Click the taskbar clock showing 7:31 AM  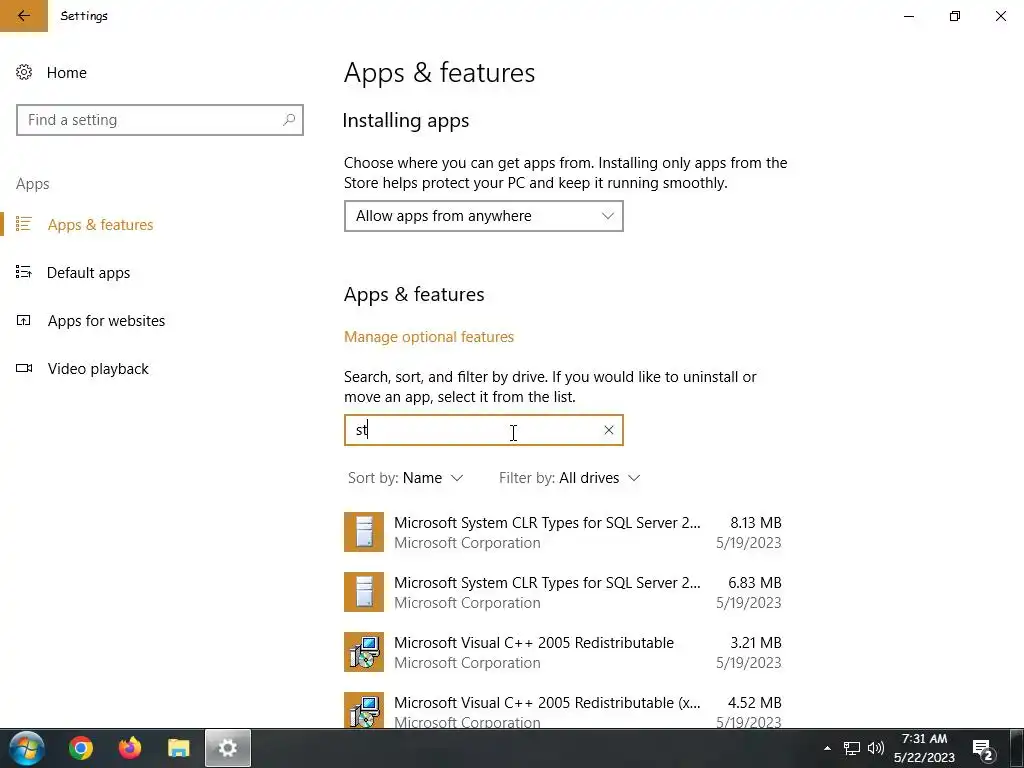tap(924, 748)
